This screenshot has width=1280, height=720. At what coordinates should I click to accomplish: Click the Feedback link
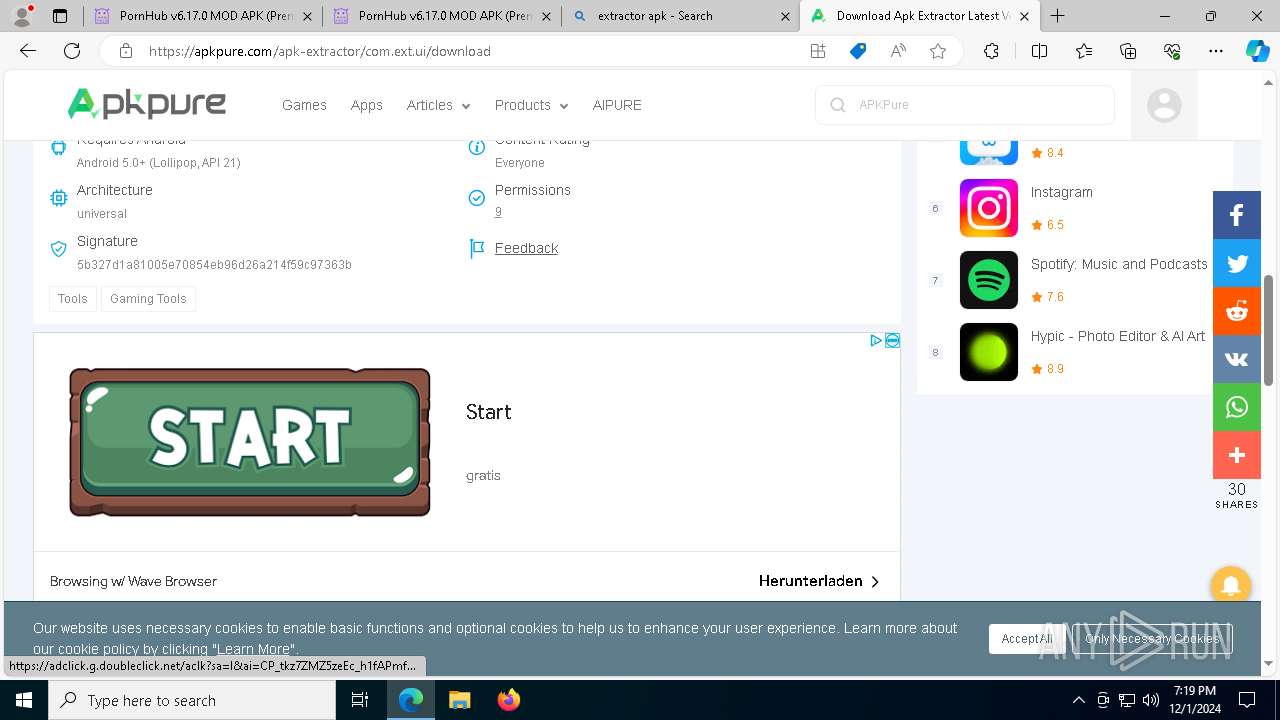click(526, 248)
